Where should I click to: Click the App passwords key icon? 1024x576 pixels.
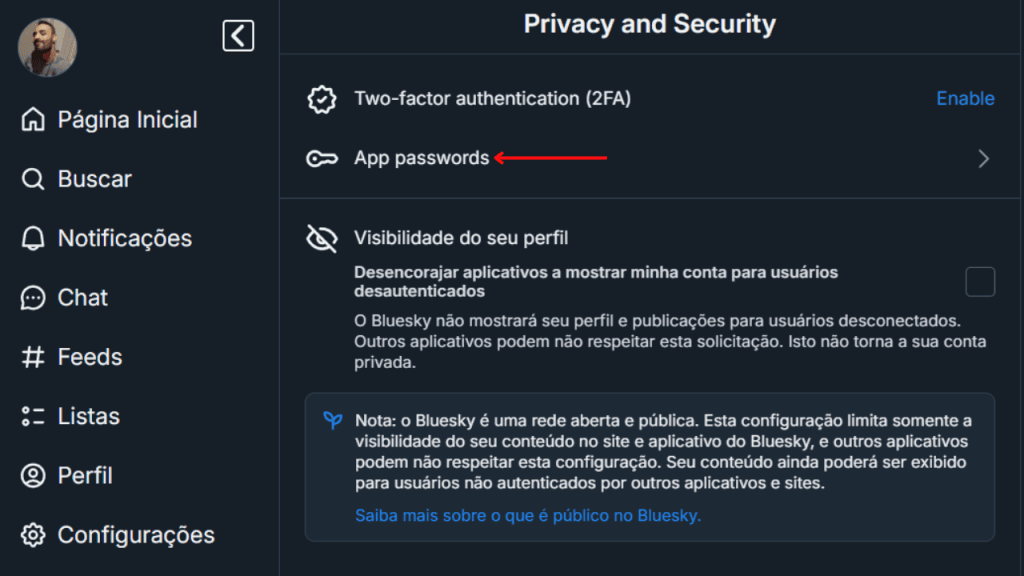tap(321, 157)
